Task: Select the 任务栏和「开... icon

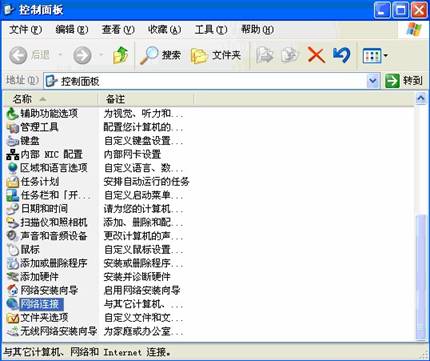Action: [x=13, y=195]
